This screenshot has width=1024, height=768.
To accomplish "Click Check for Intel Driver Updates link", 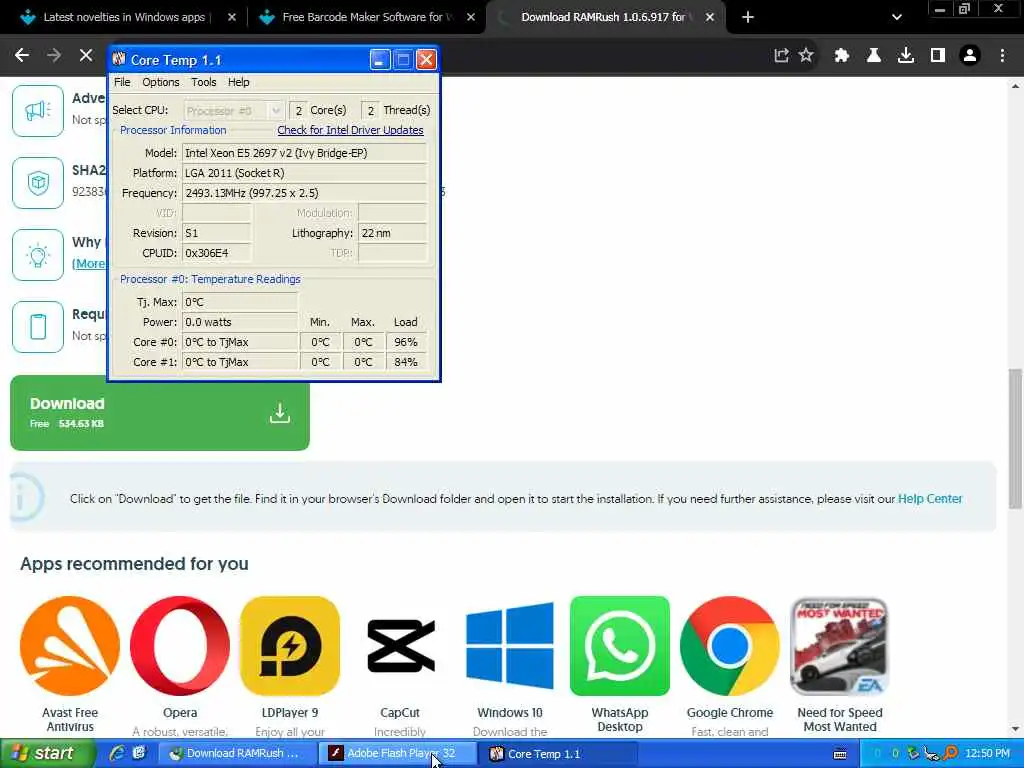I will click(350, 130).
